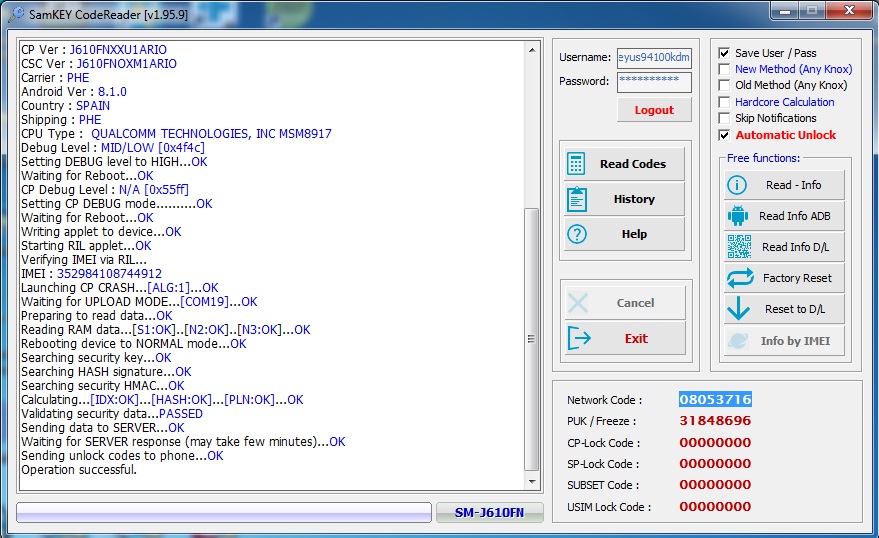Select the Network Code value 08053716
The width and height of the screenshot is (879, 538).
click(715, 399)
